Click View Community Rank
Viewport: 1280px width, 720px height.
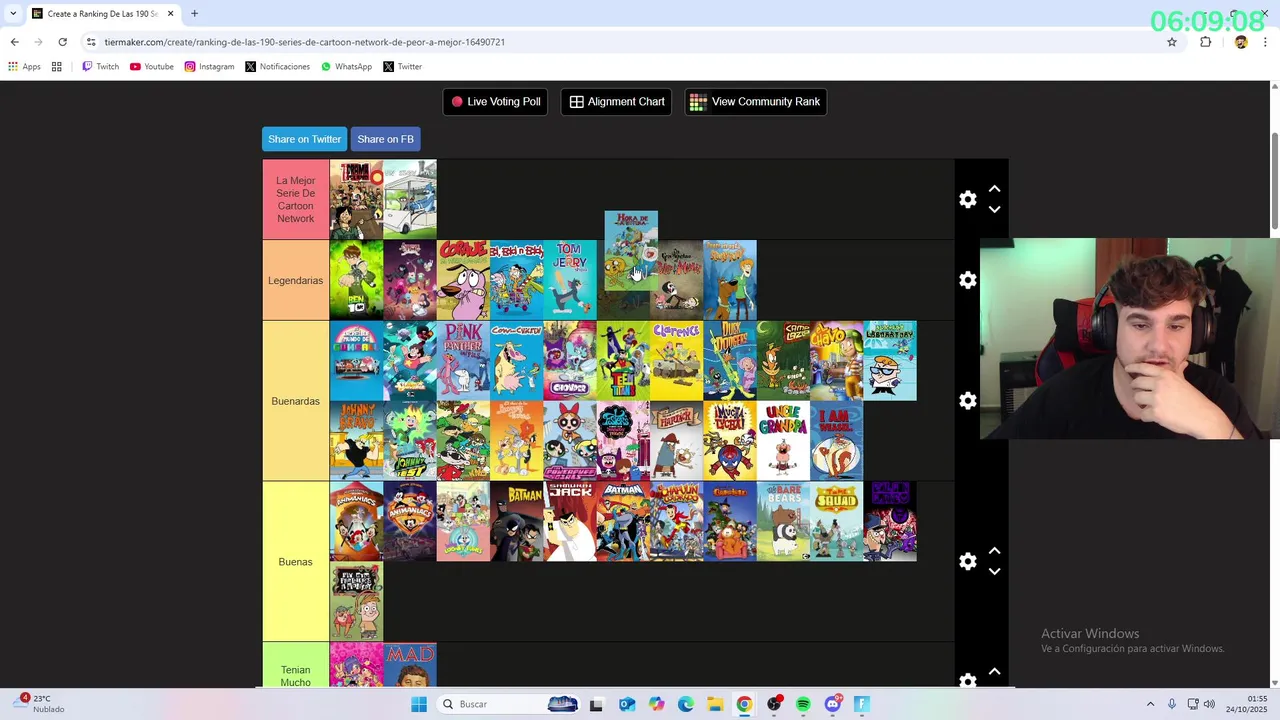755,102
